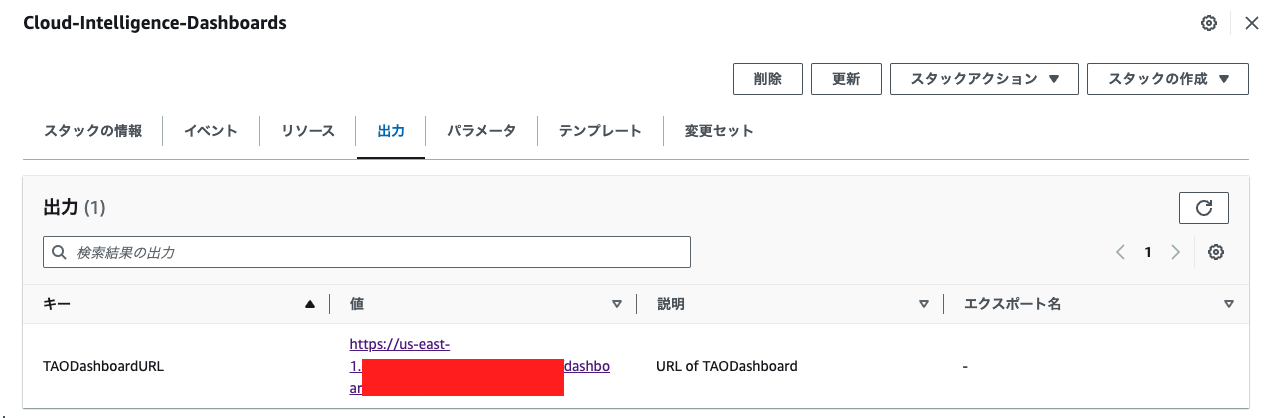Click the 削除 button
The image size is (1275, 418).
[767, 79]
